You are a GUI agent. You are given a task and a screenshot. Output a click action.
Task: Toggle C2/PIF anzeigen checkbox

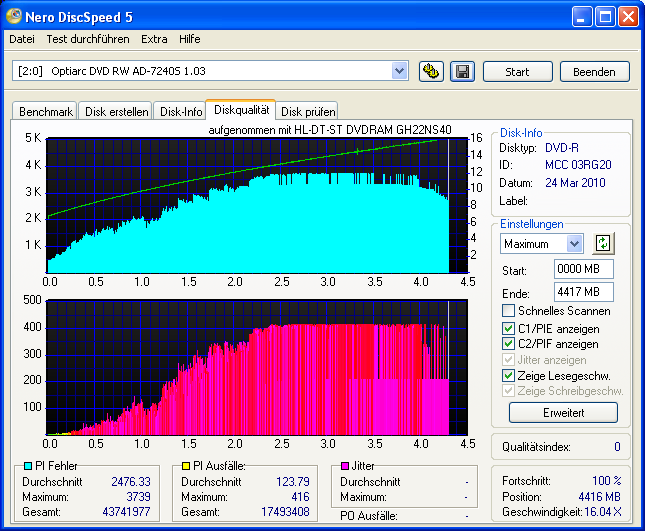pyautogui.click(x=508, y=343)
